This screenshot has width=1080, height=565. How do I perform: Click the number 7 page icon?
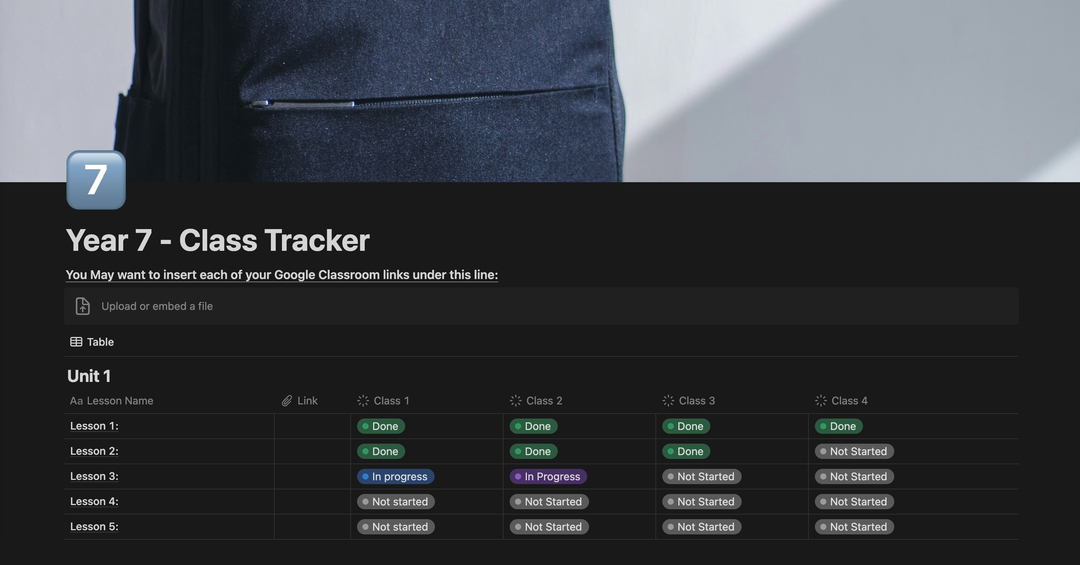click(96, 180)
